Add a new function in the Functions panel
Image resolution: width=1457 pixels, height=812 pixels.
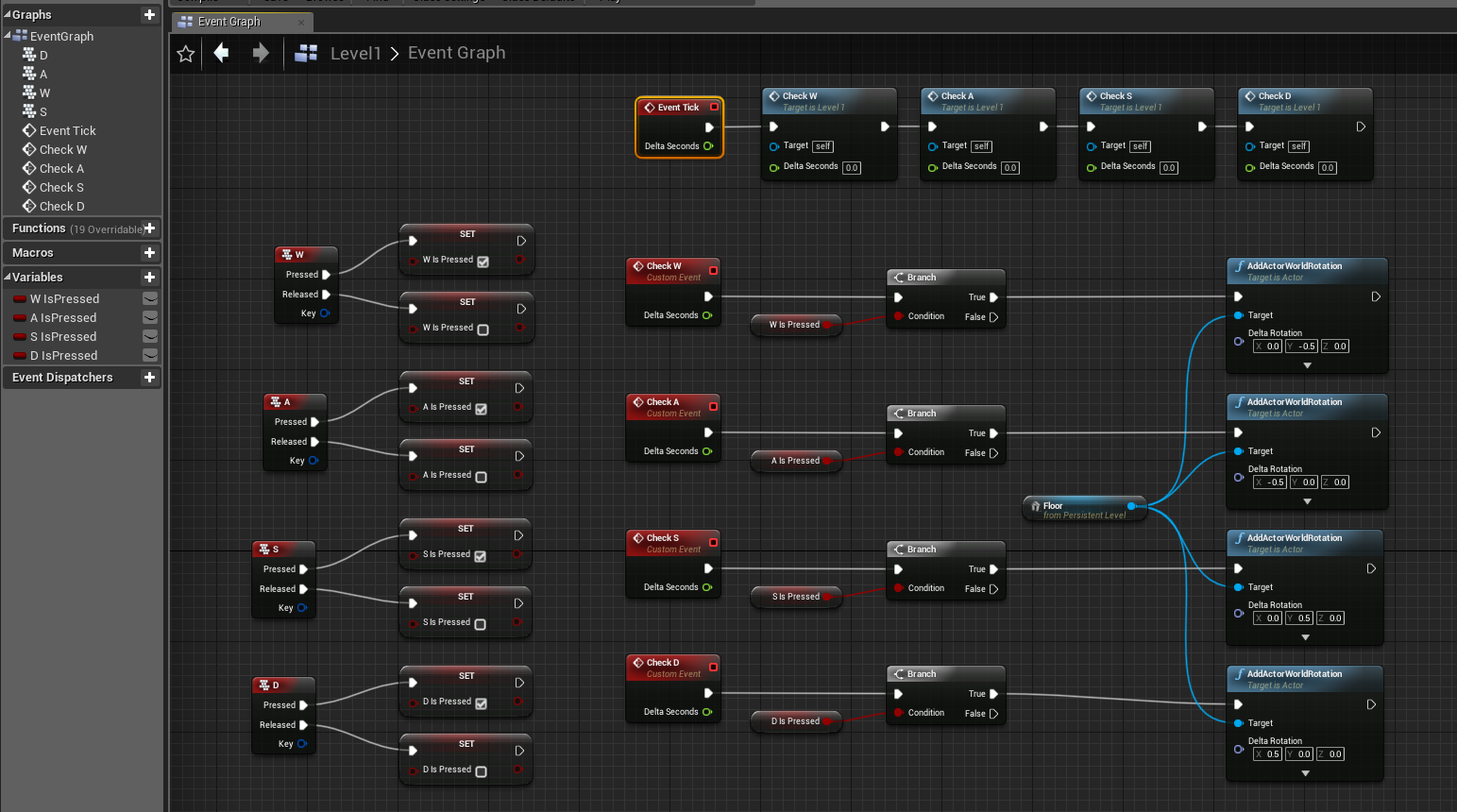(x=149, y=228)
